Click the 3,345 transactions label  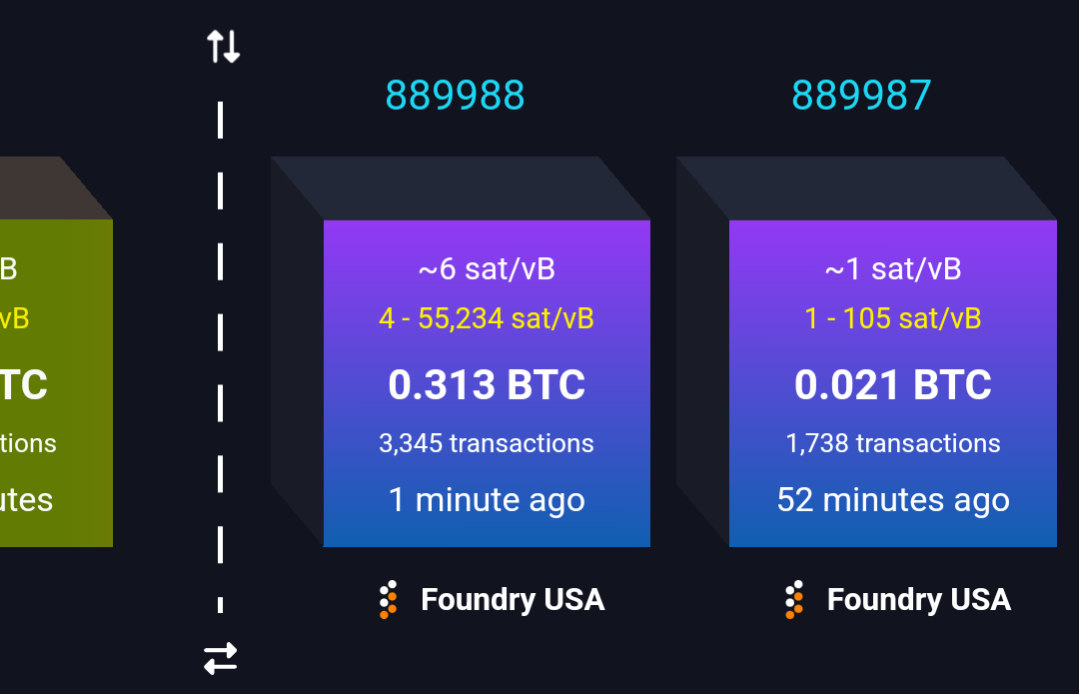pyautogui.click(x=487, y=444)
